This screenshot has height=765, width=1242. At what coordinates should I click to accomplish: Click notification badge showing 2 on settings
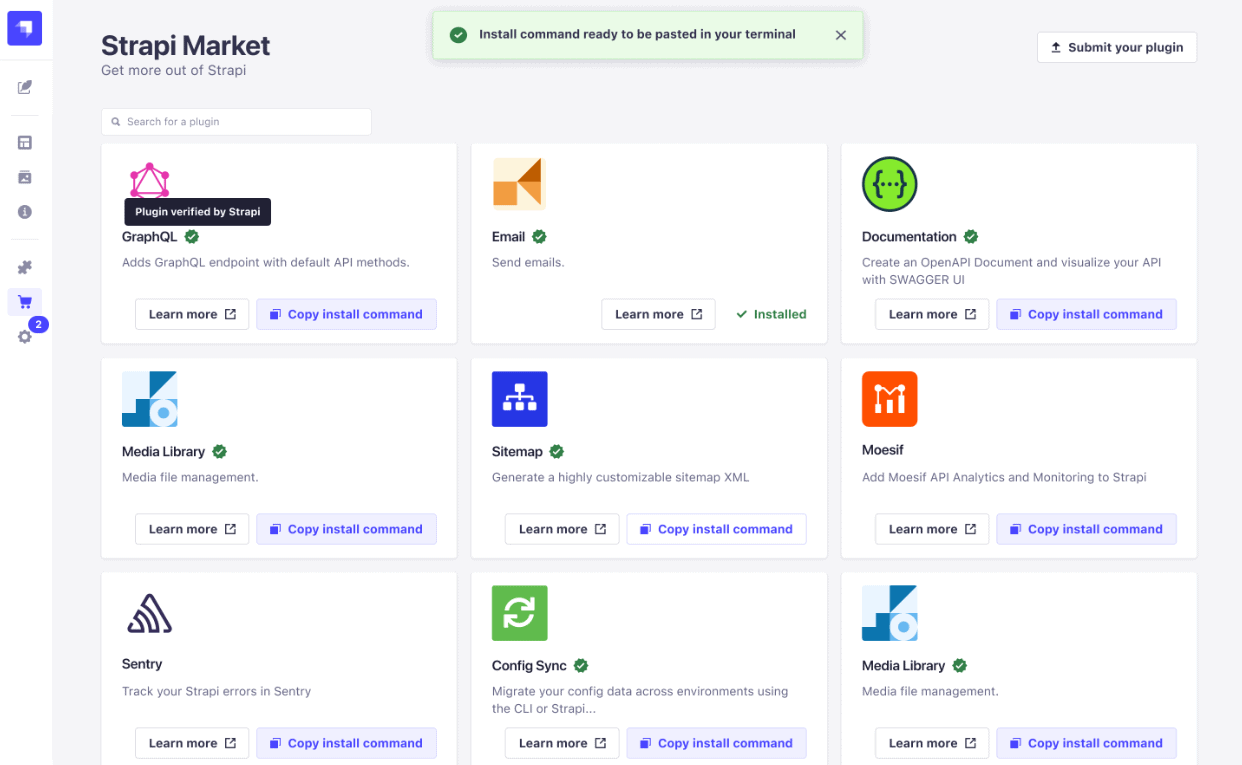coord(38,324)
